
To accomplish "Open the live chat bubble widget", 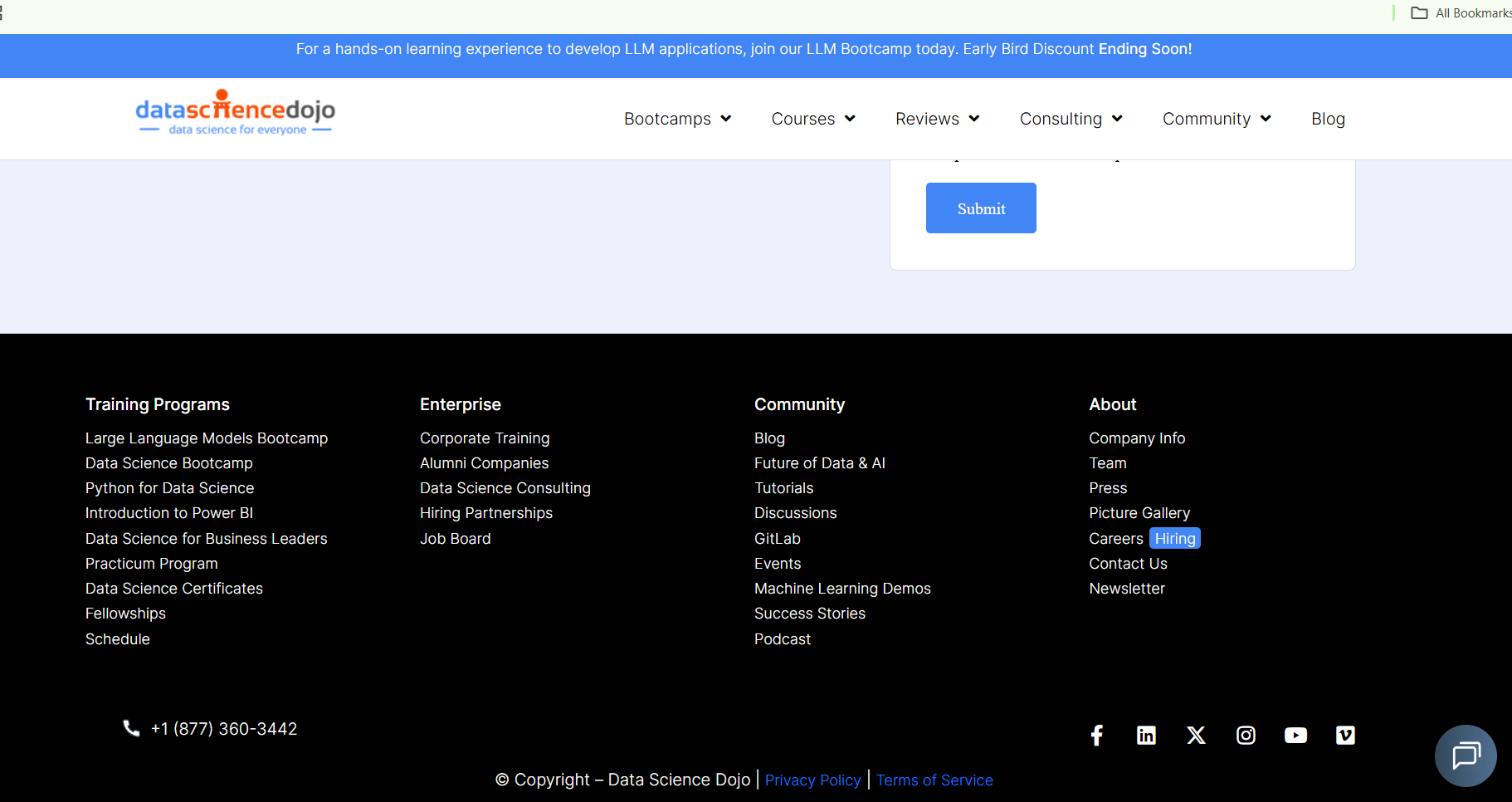I will tap(1466, 756).
